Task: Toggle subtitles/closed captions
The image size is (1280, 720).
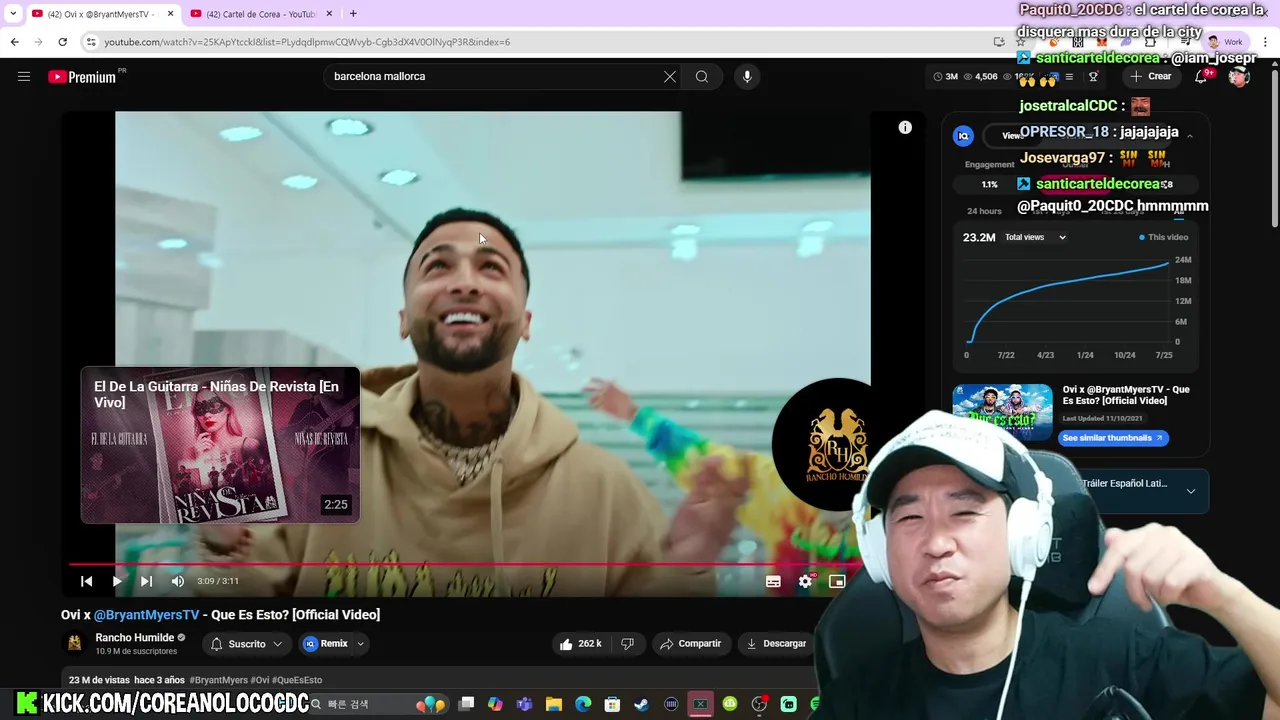Action: [773, 581]
